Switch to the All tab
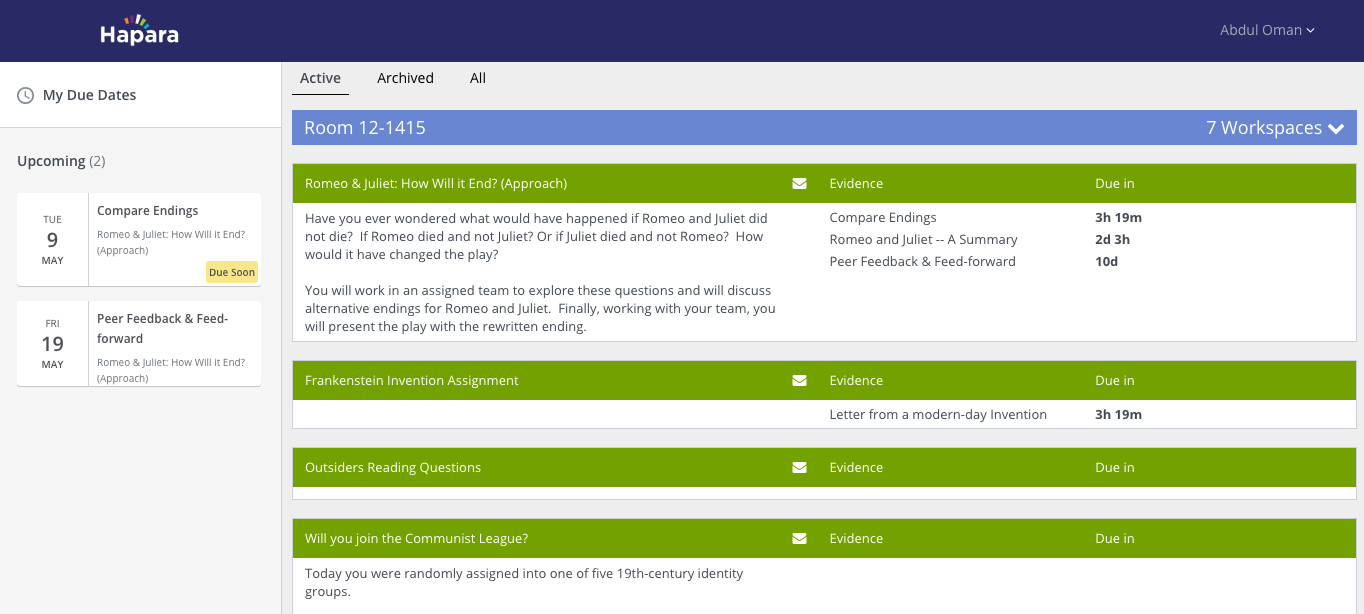This screenshot has width=1364, height=614. coord(478,78)
